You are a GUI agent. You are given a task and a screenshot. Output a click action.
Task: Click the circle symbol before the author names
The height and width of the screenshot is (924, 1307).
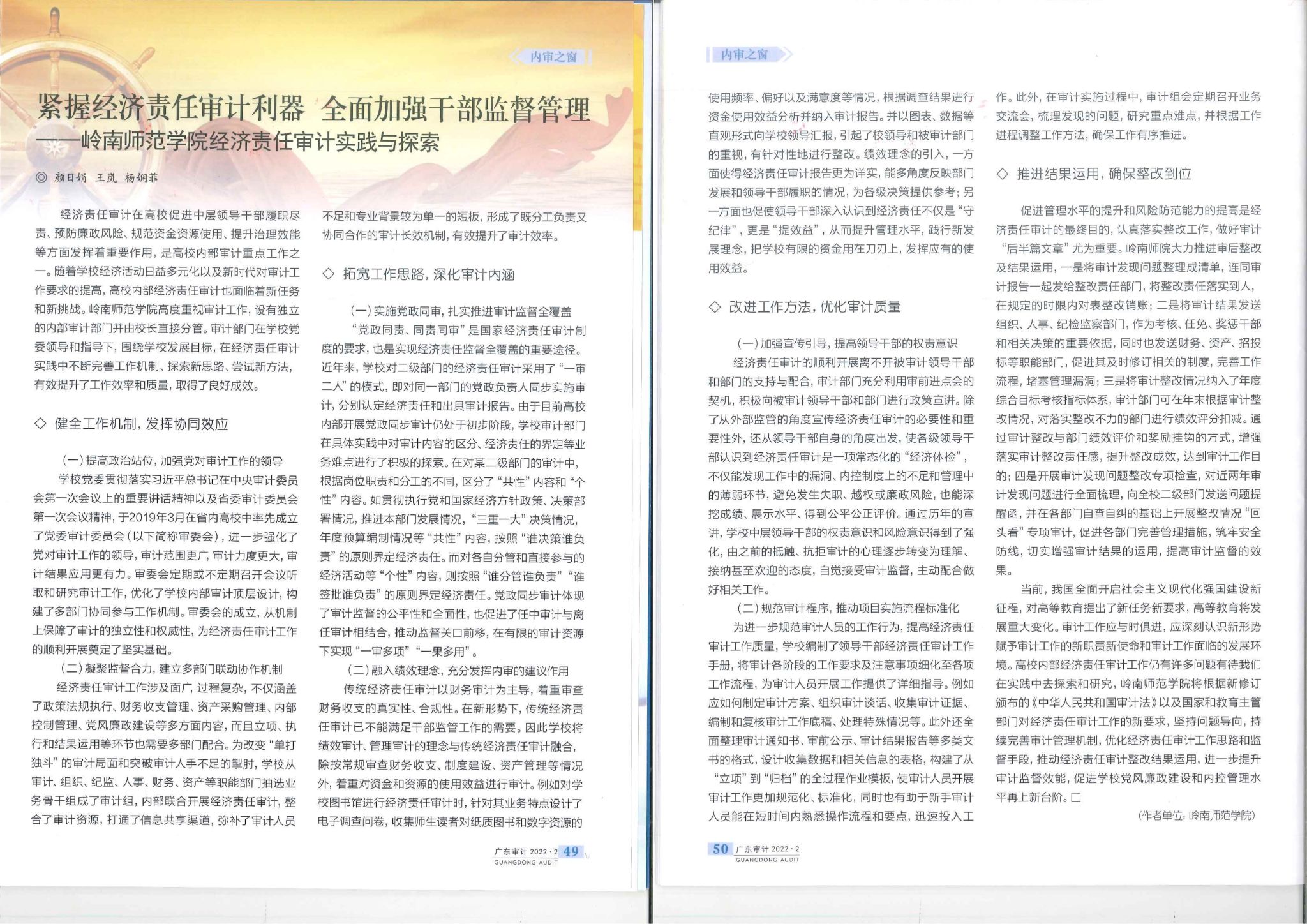click(42, 178)
